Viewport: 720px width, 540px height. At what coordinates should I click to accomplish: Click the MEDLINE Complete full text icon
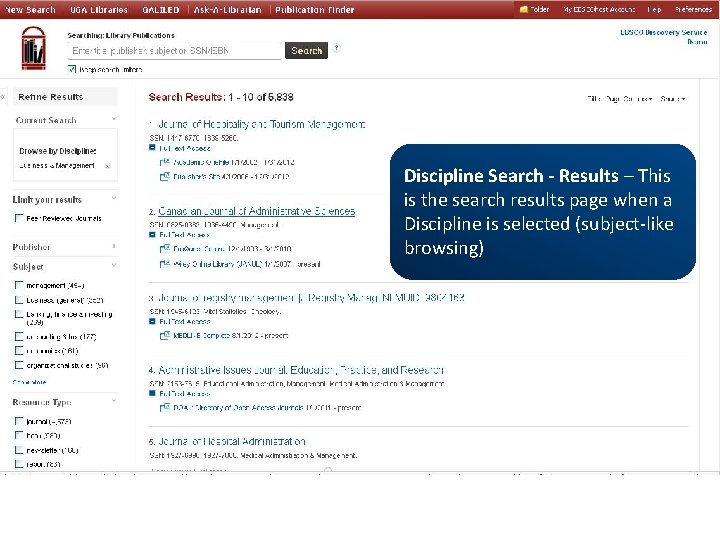click(x=164, y=335)
